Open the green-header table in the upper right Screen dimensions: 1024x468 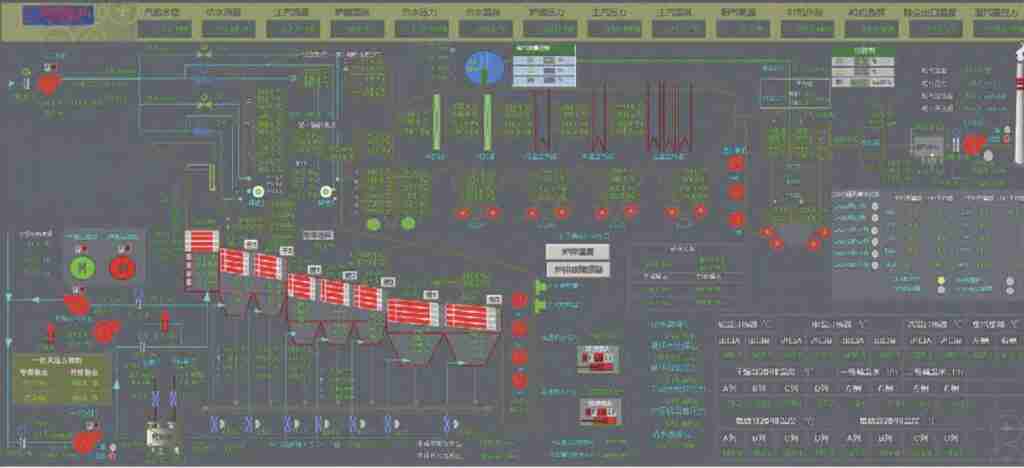click(863, 67)
